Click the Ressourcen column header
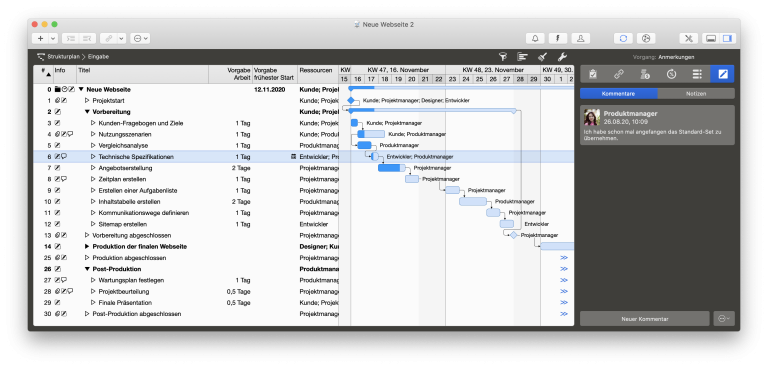The image size is (768, 368). point(318,74)
